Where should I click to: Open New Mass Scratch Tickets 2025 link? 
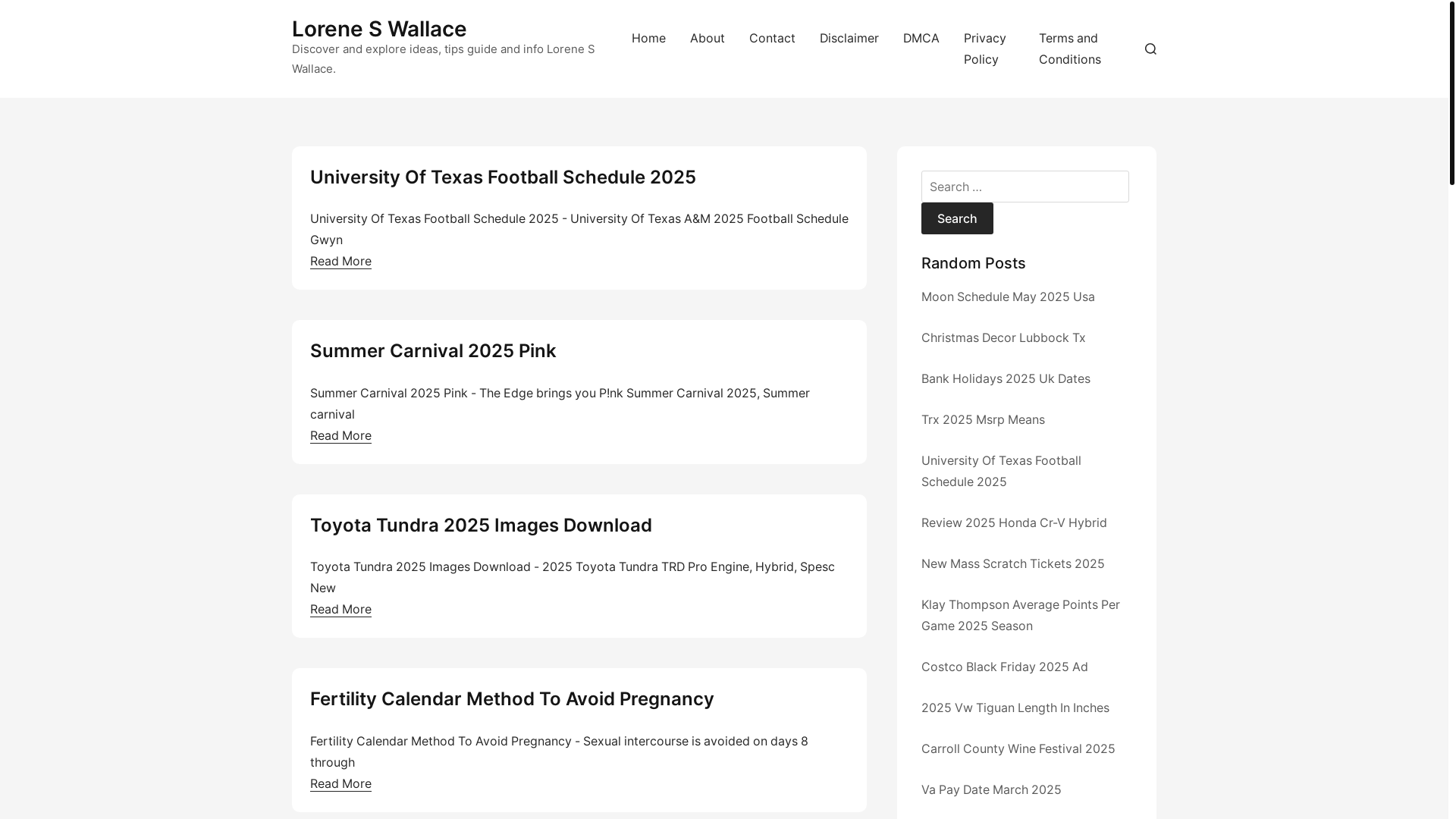(1012, 563)
